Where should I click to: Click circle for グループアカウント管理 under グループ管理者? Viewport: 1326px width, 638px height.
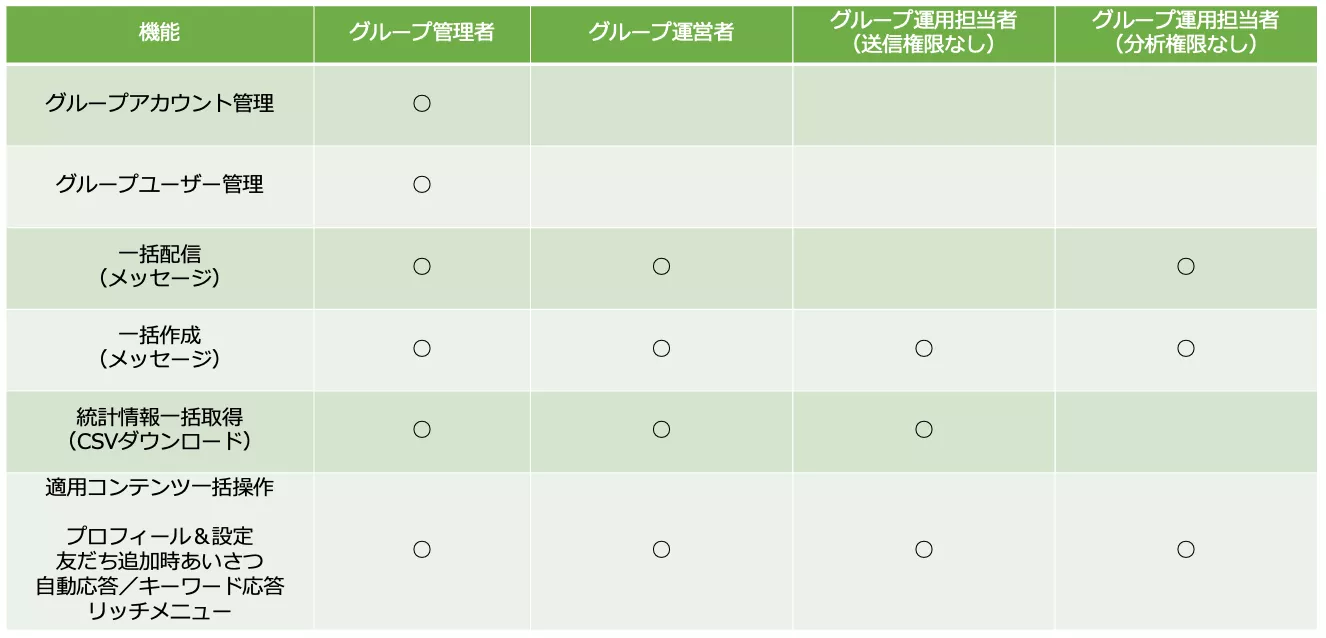tap(422, 103)
